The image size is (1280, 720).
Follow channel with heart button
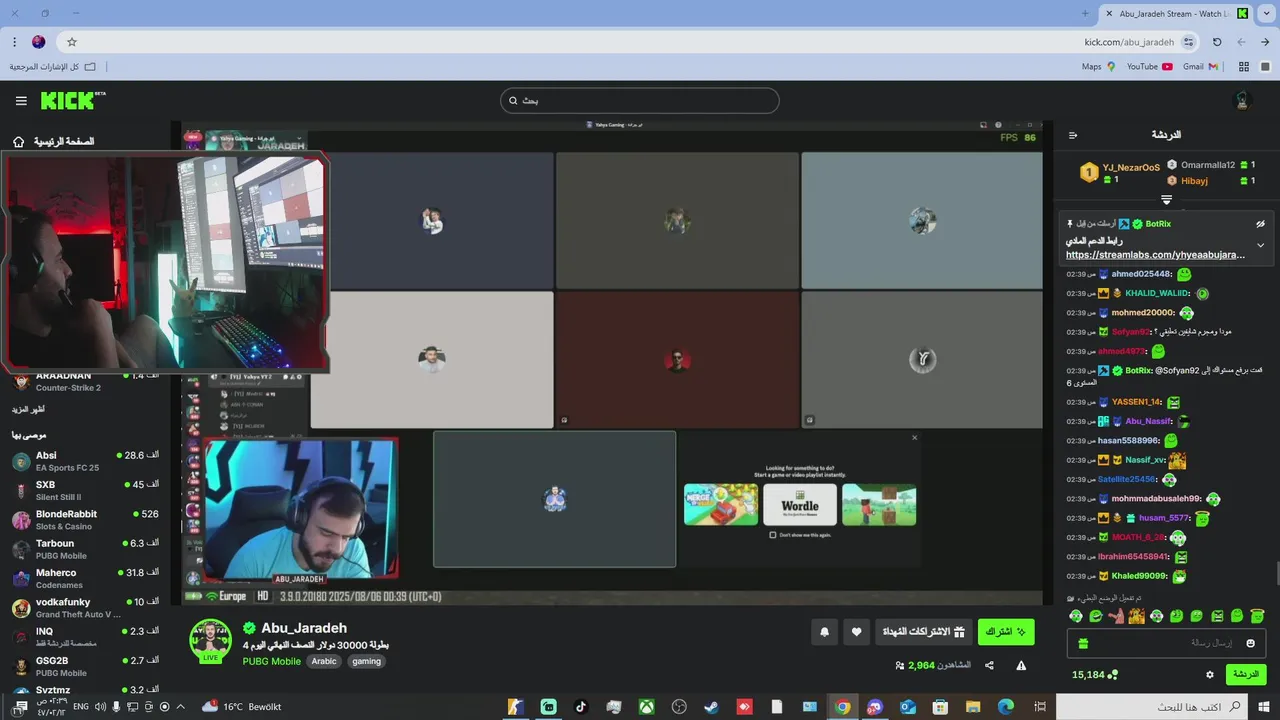856,632
